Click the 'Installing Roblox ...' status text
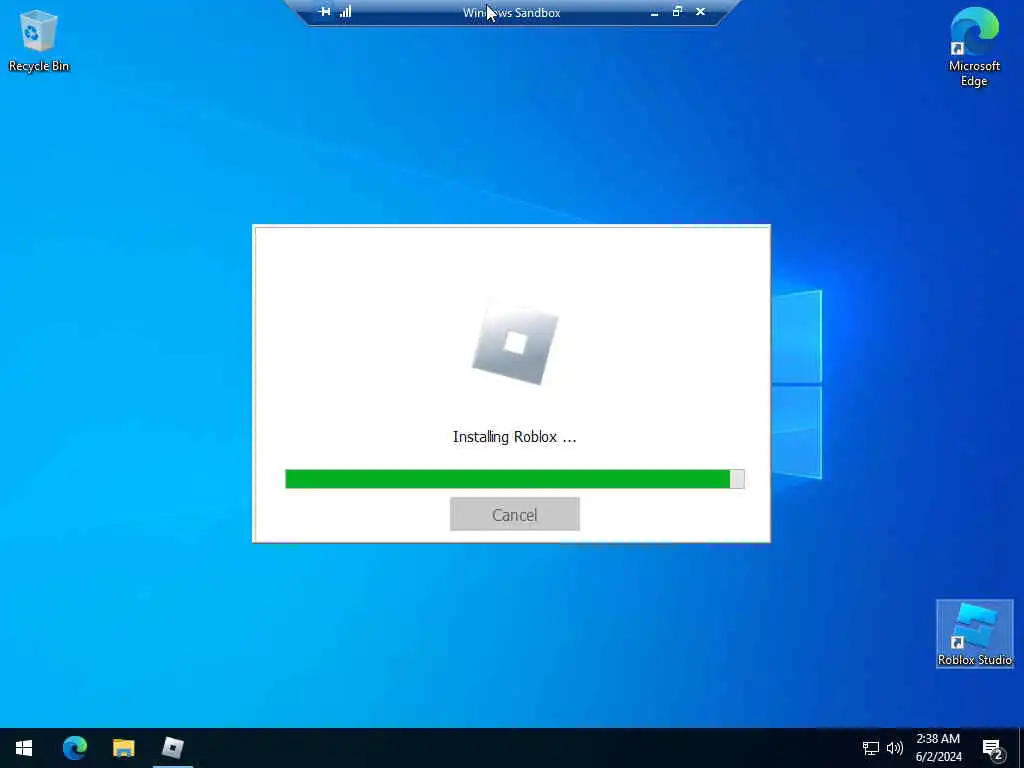 click(x=515, y=437)
